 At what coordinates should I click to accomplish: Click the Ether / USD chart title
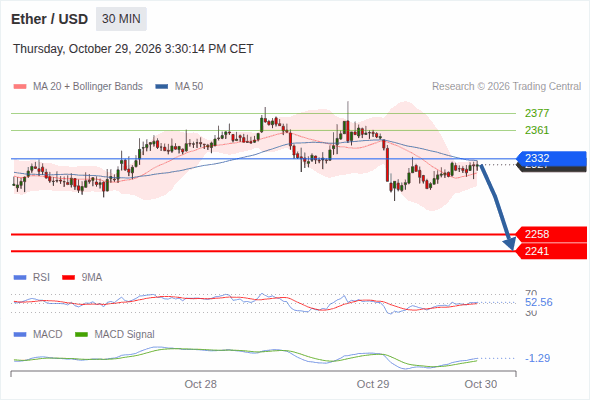click(x=49, y=19)
